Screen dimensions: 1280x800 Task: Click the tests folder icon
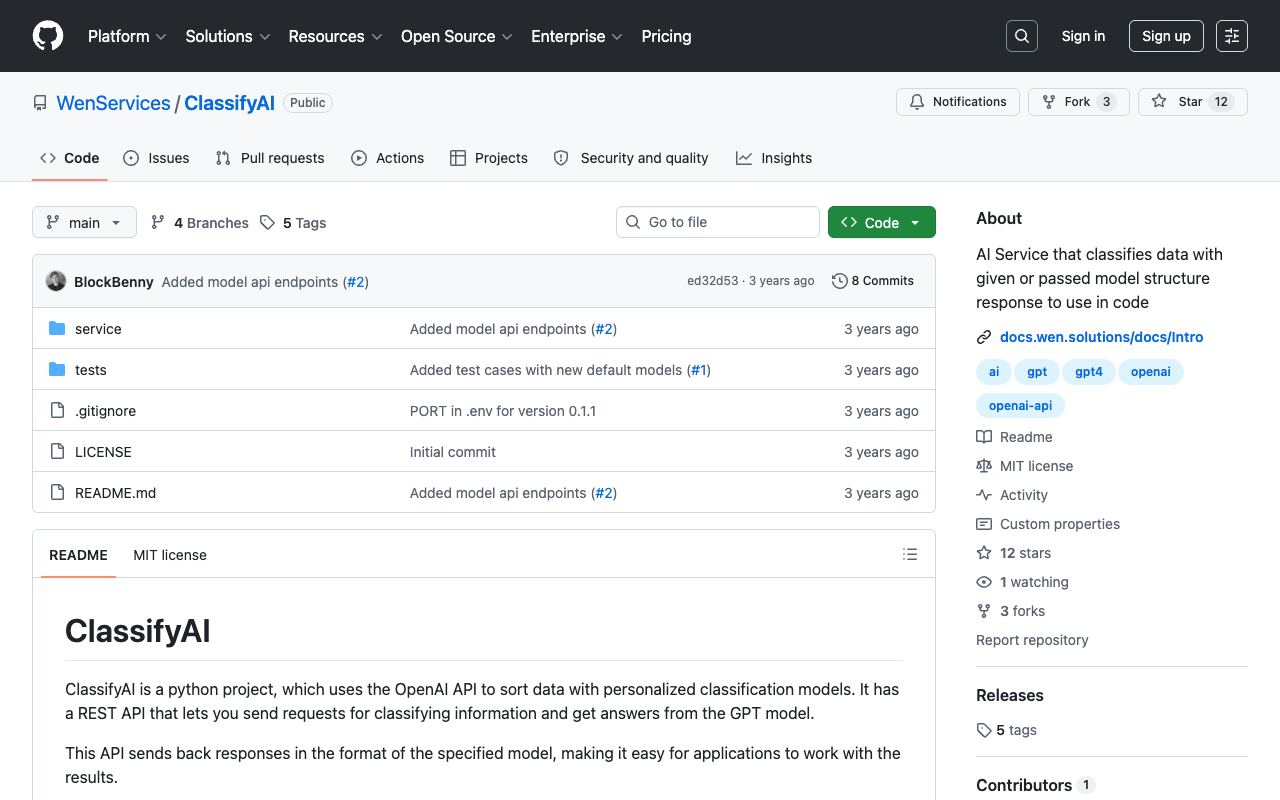click(57, 370)
